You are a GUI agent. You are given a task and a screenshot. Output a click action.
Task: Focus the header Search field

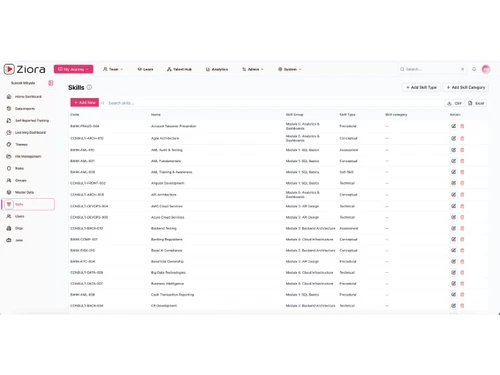[x=432, y=69]
